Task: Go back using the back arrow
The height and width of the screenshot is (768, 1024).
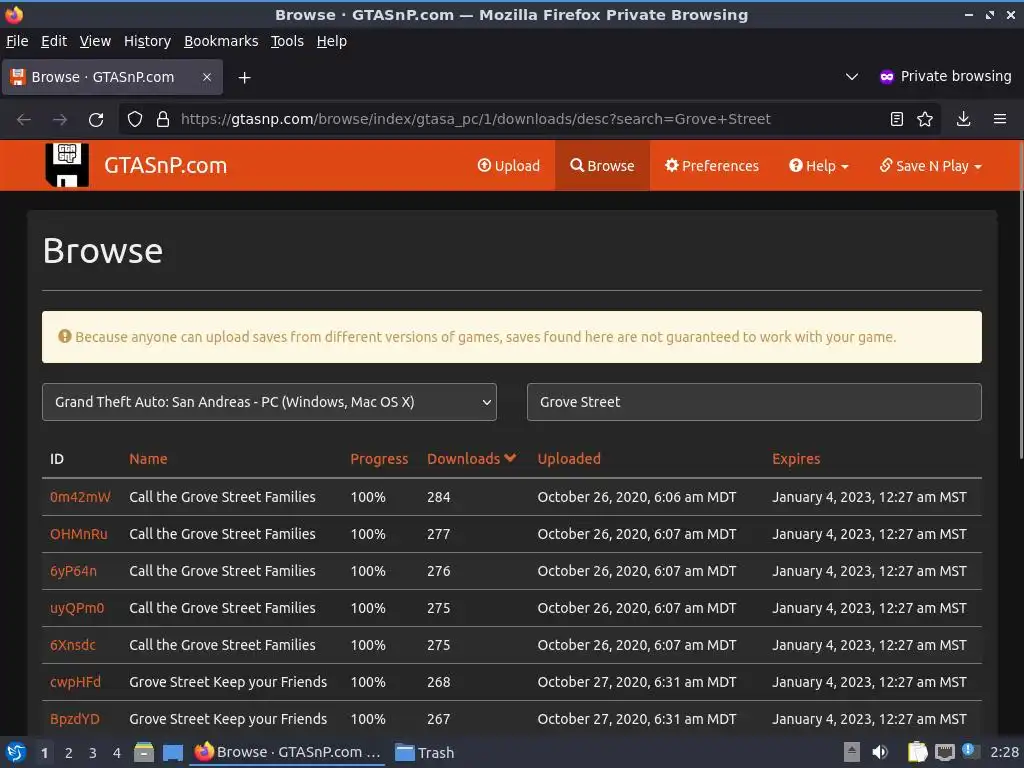Action: tap(24, 120)
